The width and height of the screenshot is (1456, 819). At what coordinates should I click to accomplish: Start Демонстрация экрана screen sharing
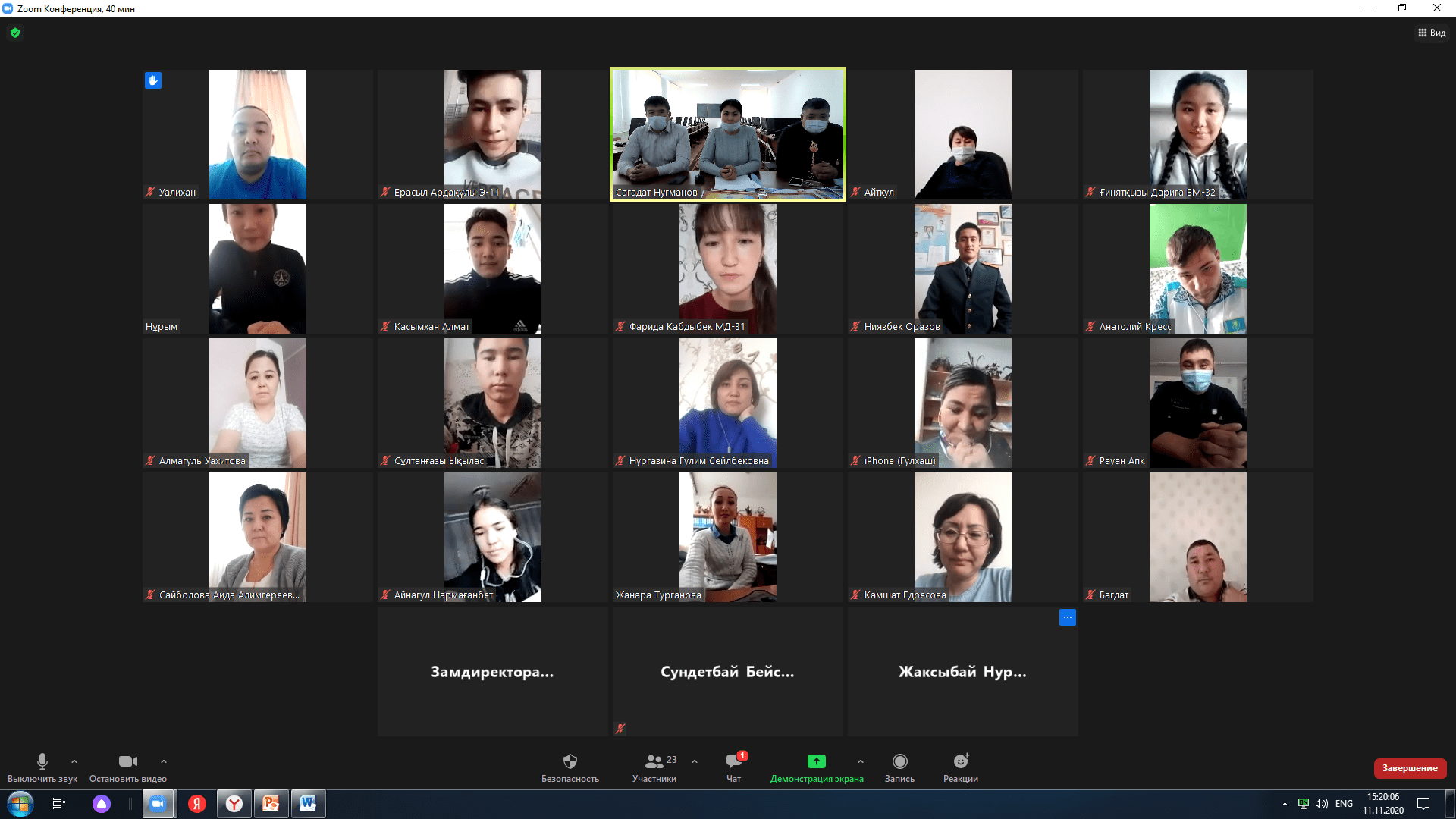coord(816,761)
